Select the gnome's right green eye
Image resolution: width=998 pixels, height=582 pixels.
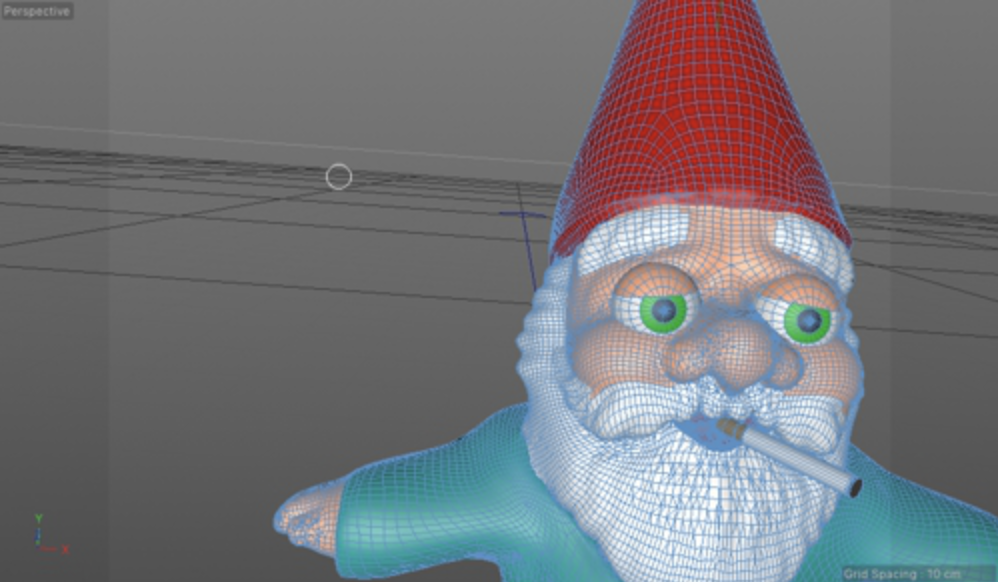806,321
